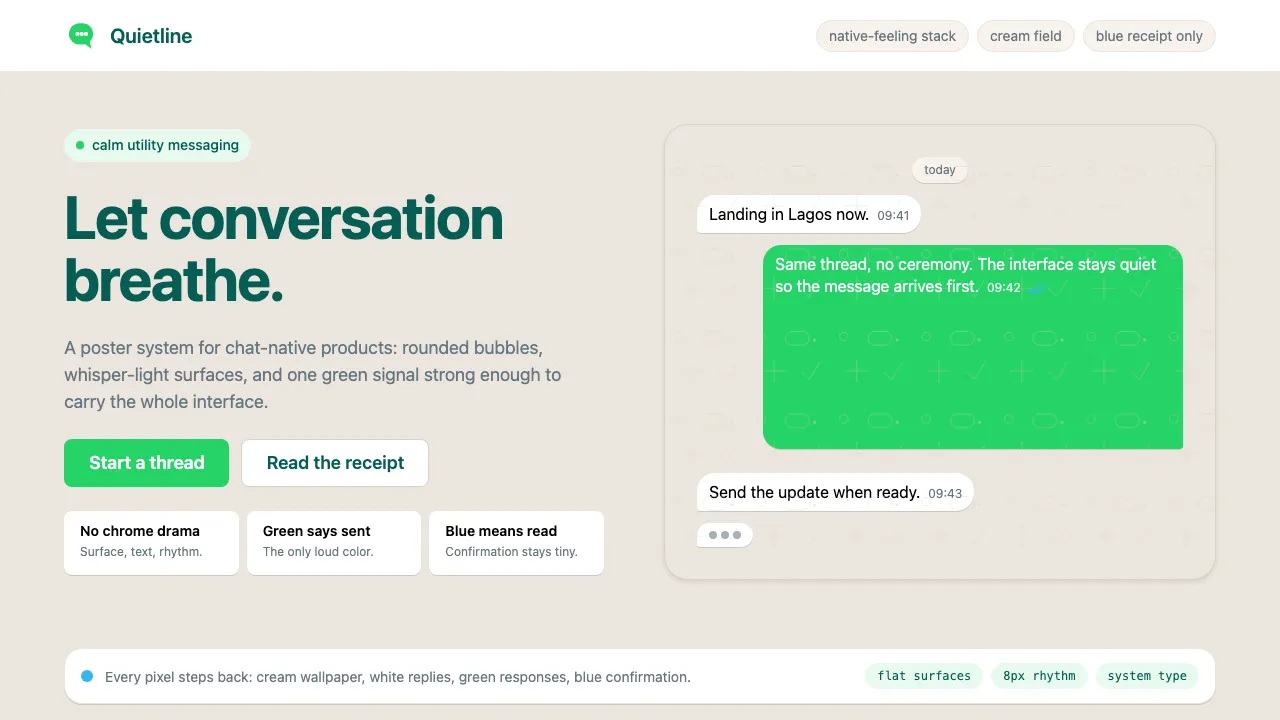Click the green dot in the calm utility badge
Screen dimensions: 1280x720
point(80,145)
